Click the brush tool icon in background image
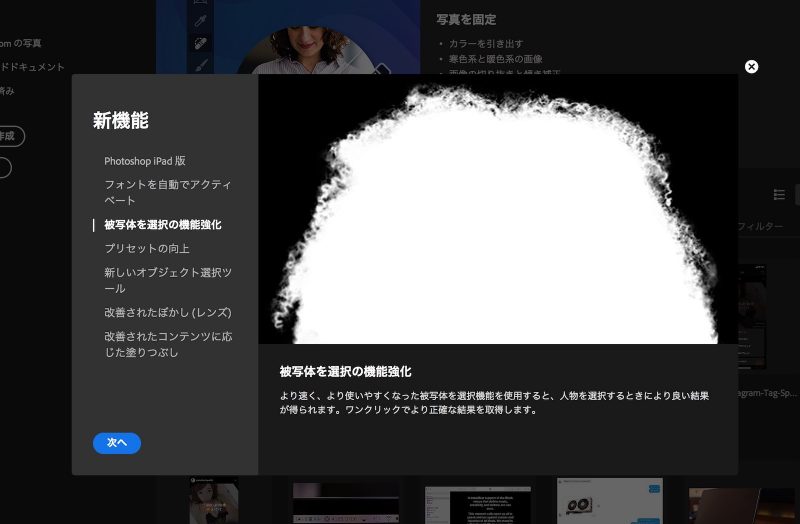The width and height of the screenshot is (800, 524). [201, 65]
